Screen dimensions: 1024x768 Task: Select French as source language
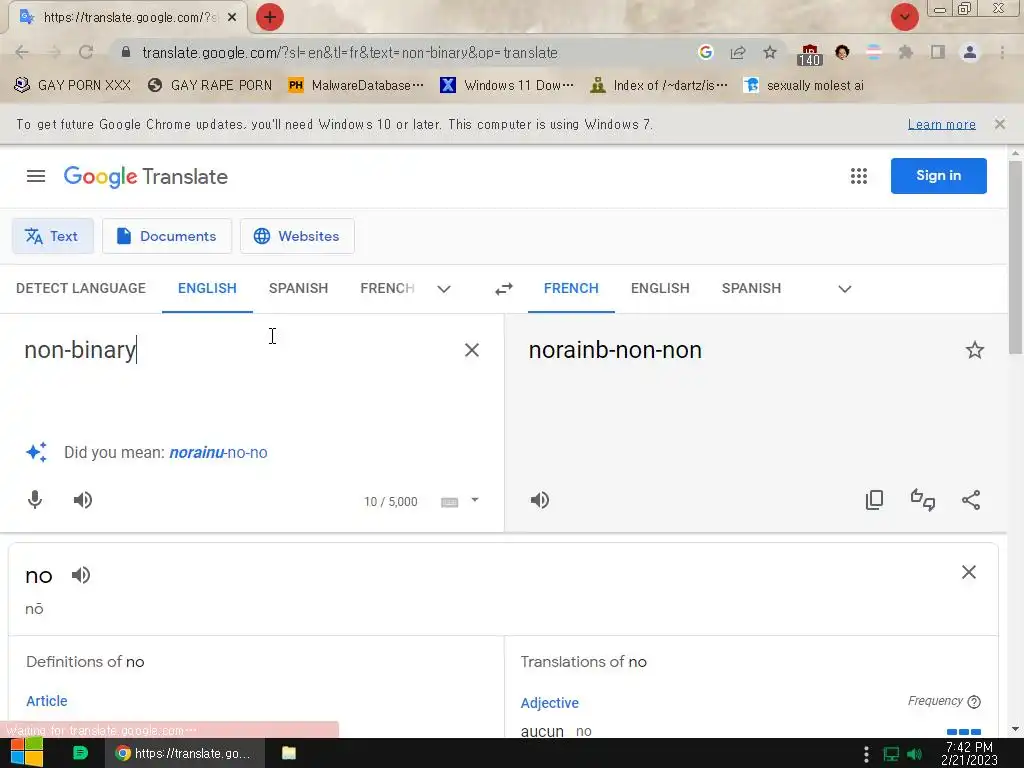[387, 288]
